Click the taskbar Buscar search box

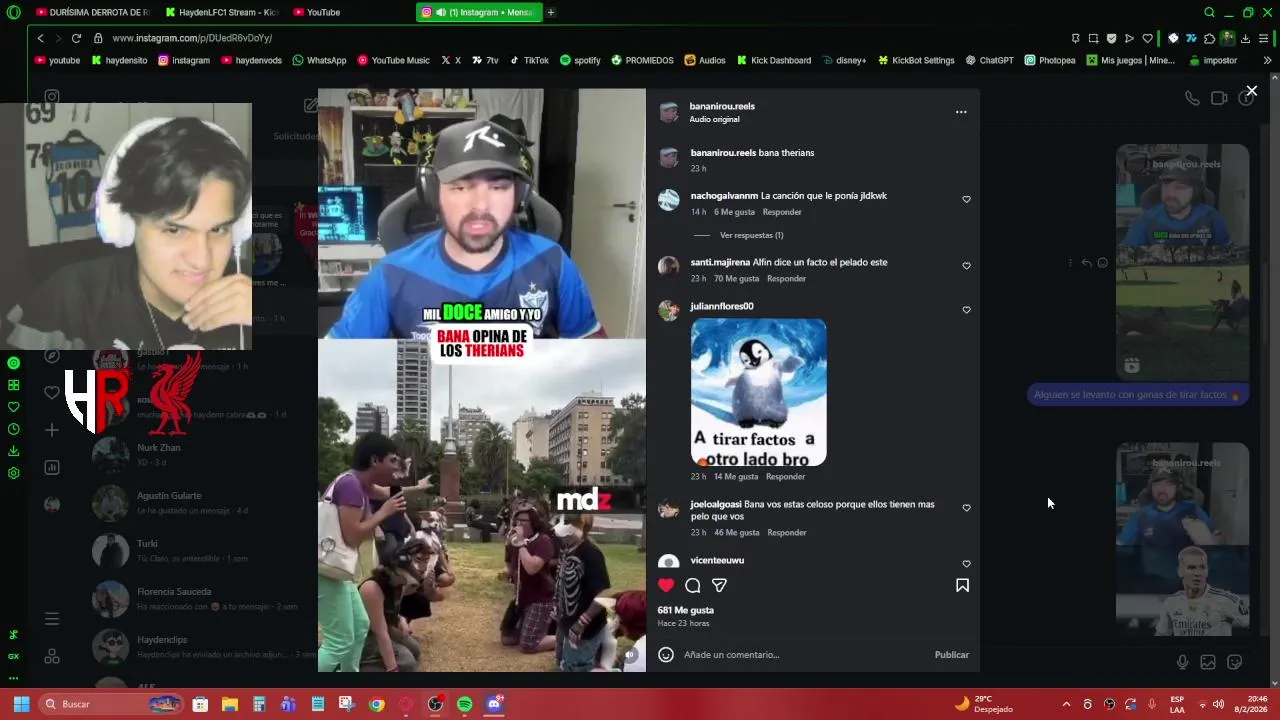[x=112, y=704]
